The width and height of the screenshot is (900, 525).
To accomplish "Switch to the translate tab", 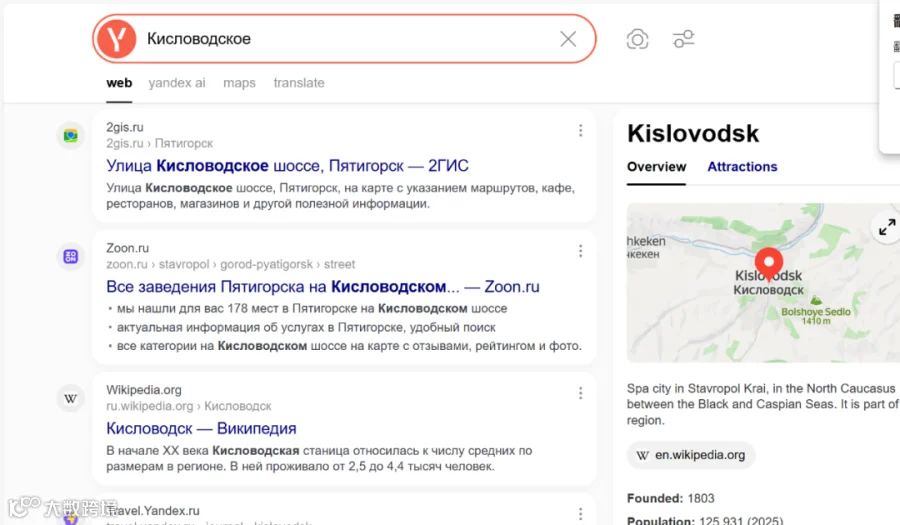I will tap(298, 83).
